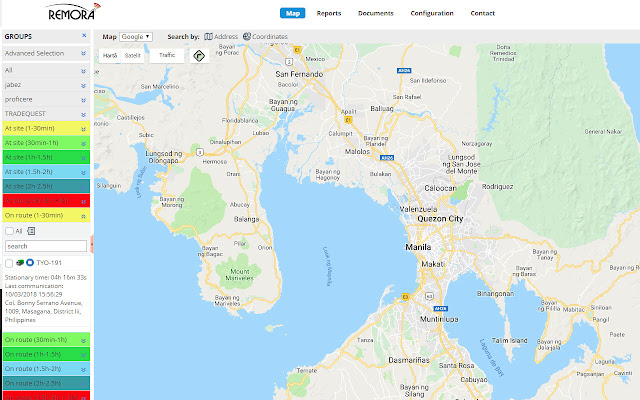Click the Binangonan label on the map
The width and height of the screenshot is (640, 400).
(496, 293)
